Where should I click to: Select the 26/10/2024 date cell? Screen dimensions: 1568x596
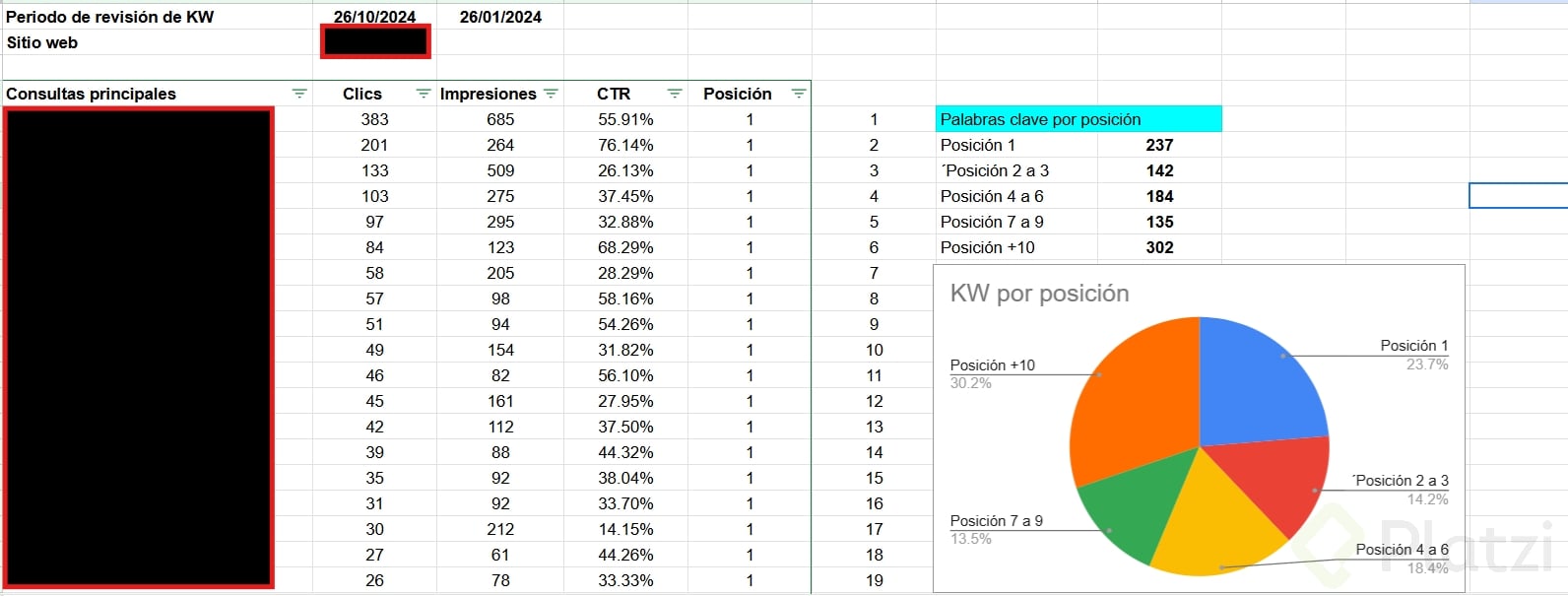tap(374, 17)
